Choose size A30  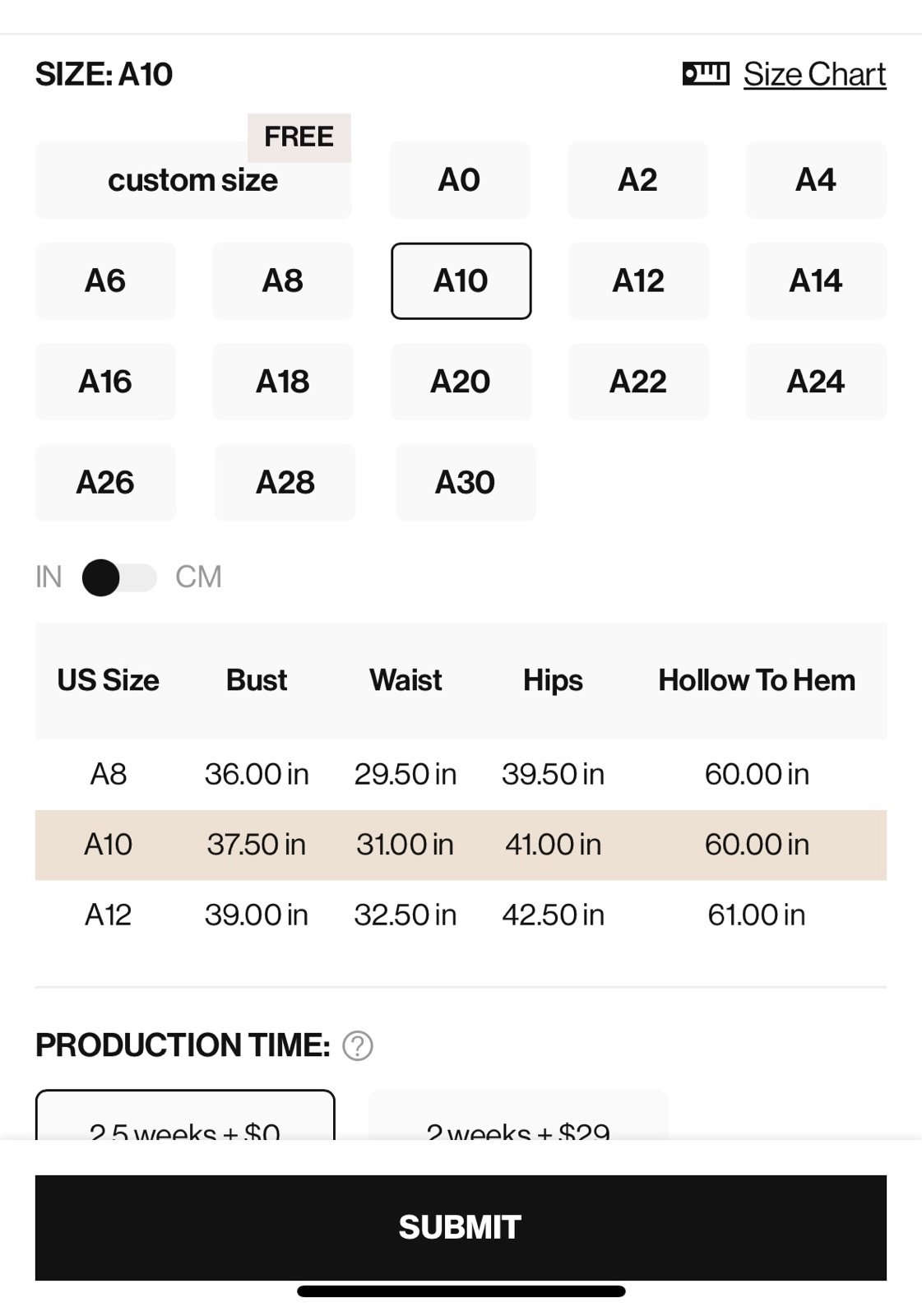pos(466,483)
